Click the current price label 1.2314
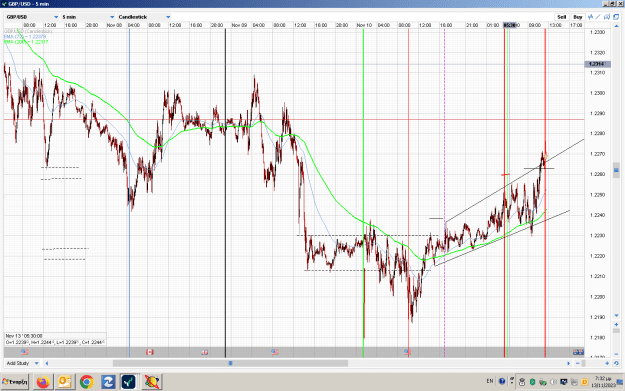This screenshot has width=625, height=391. [x=597, y=64]
